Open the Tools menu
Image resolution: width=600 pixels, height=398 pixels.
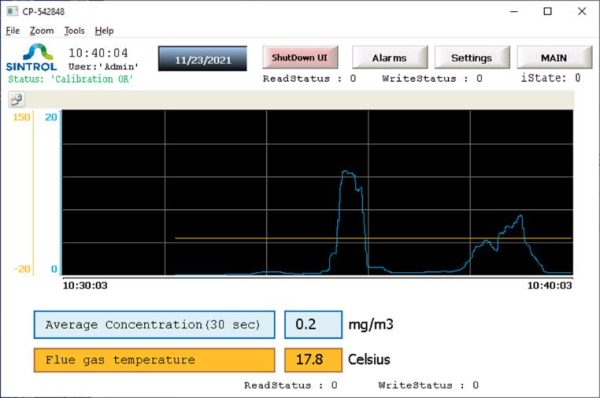[74, 31]
